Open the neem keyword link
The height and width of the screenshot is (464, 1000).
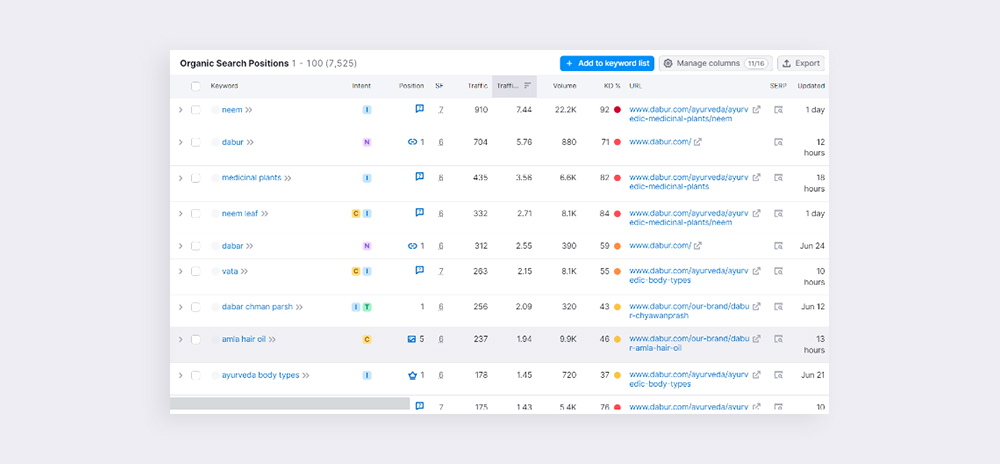pyautogui.click(x=232, y=110)
